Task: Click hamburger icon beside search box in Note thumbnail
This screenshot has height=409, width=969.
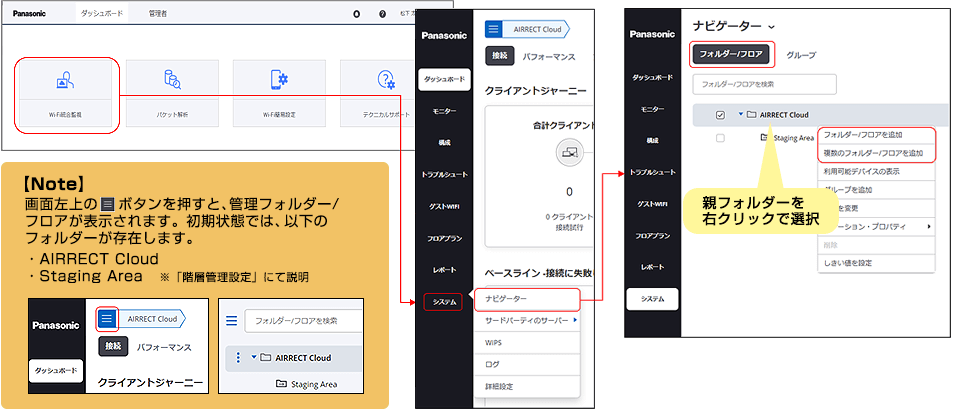Action: pyautogui.click(x=232, y=321)
